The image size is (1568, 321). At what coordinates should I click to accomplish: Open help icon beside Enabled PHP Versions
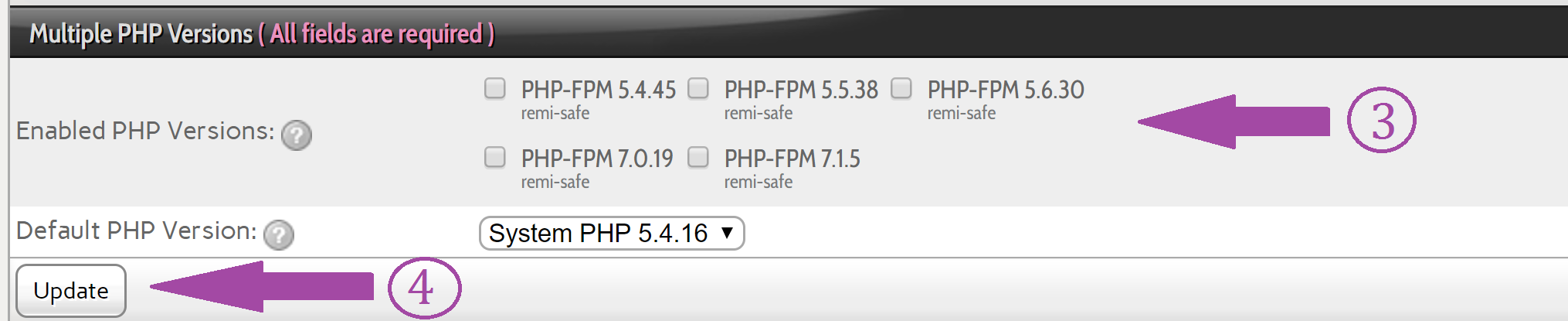297,135
